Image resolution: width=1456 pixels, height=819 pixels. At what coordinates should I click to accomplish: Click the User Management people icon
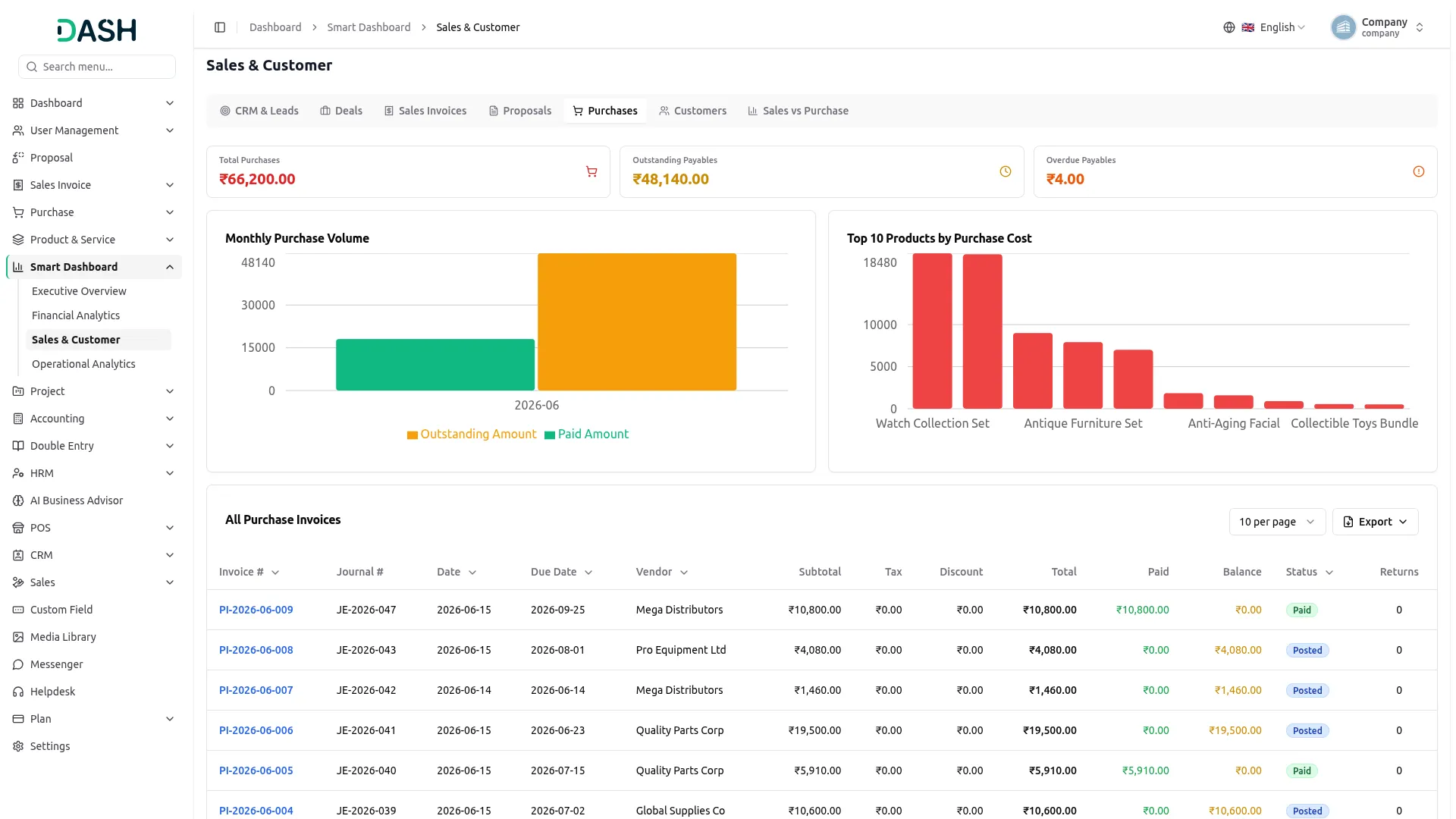tap(18, 130)
